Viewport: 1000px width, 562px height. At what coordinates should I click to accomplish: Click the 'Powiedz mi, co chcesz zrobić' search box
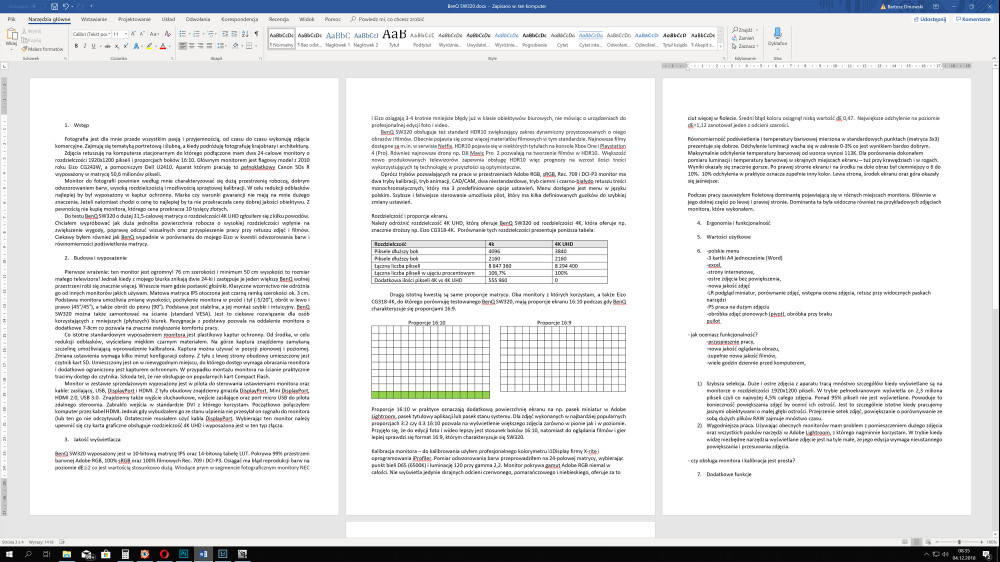click(387, 19)
